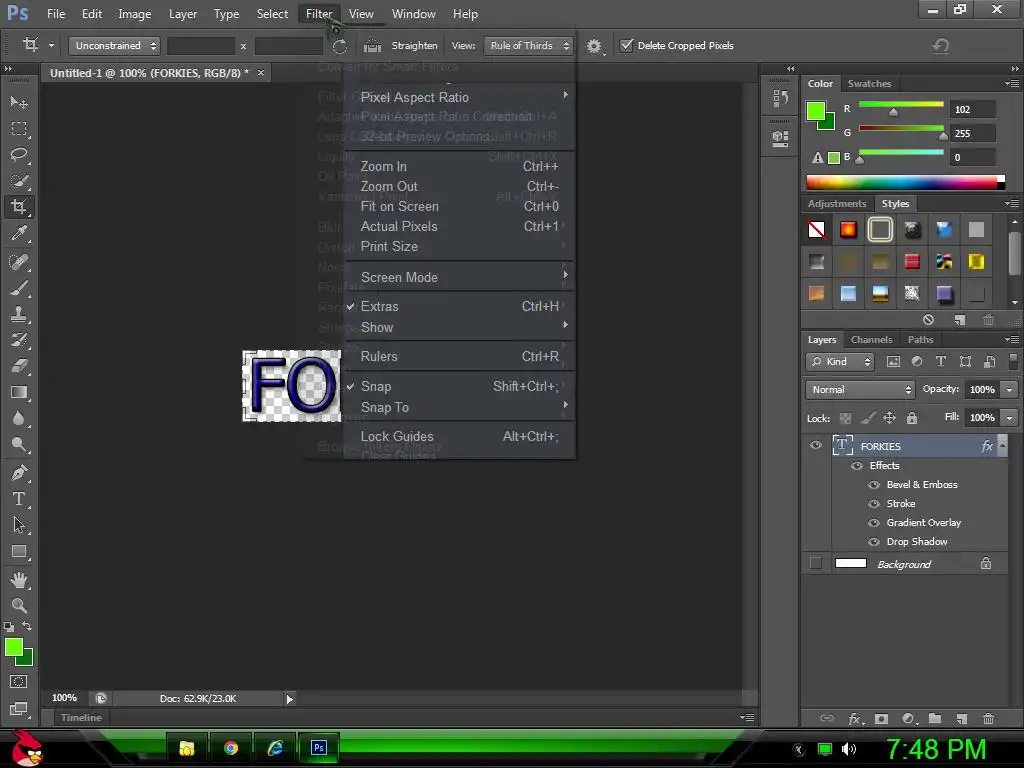Choose Fit on Screen menu entry
The width and height of the screenshot is (1024, 768).
pyautogui.click(x=460, y=206)
